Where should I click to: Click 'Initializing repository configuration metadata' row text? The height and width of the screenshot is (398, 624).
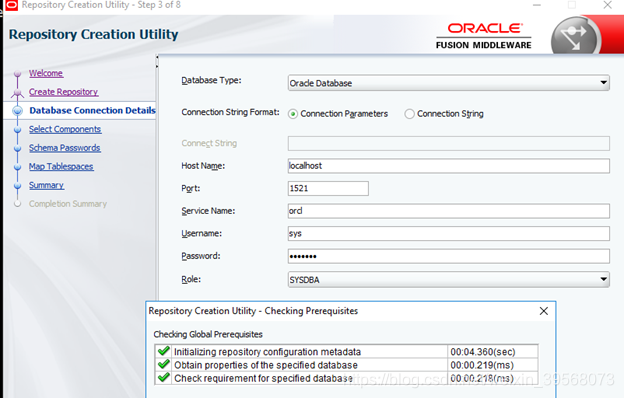(267, 352)
